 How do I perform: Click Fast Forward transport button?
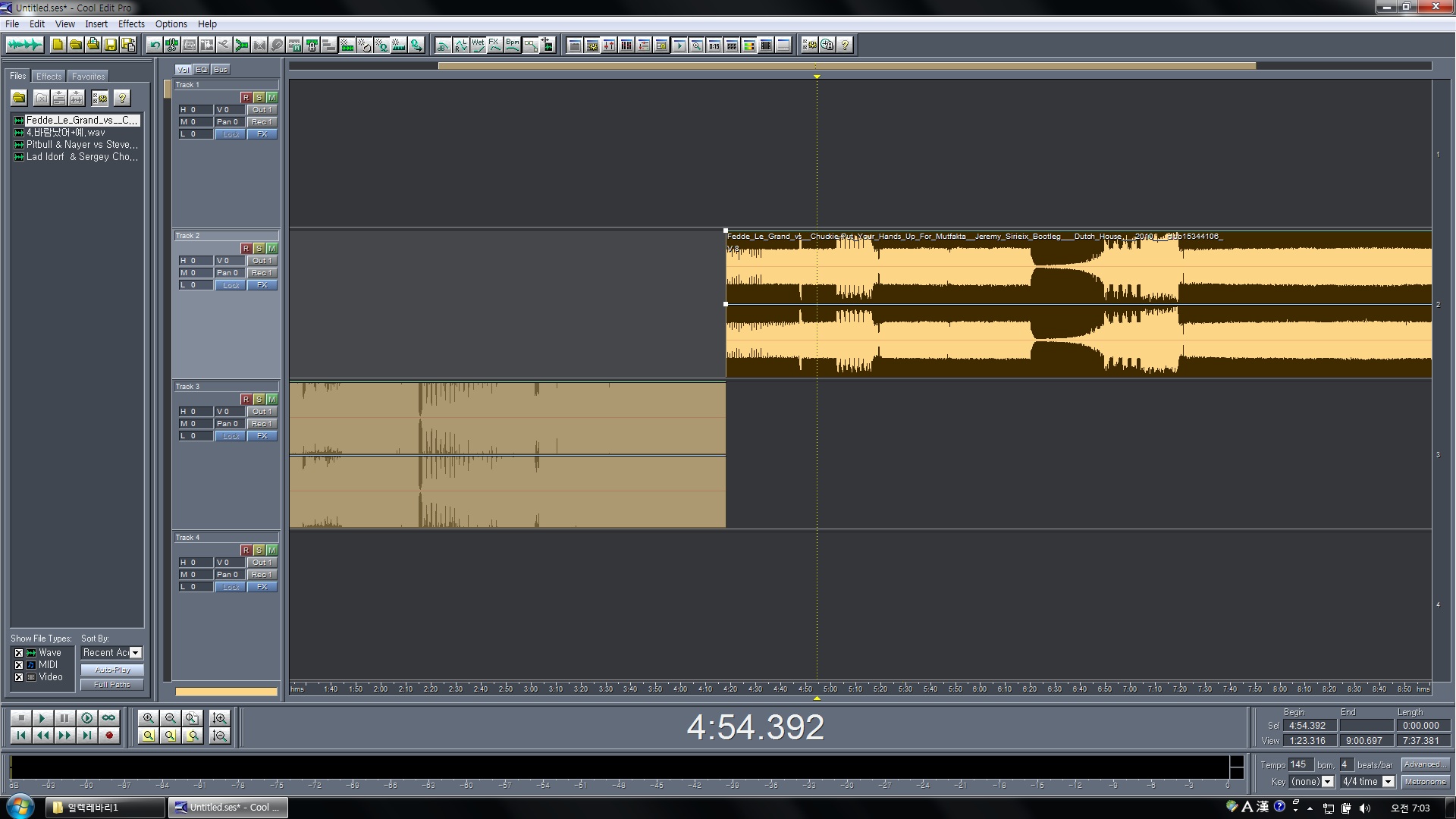click(x=65, y=735)
